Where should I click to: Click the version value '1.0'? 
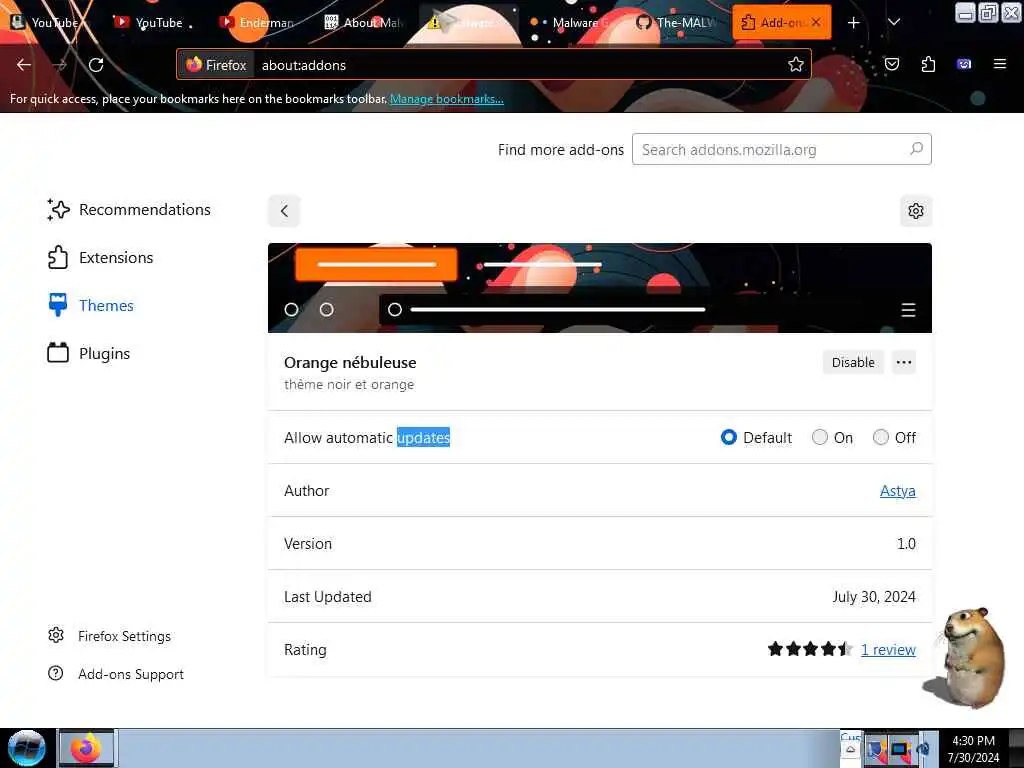coord(906,543)
